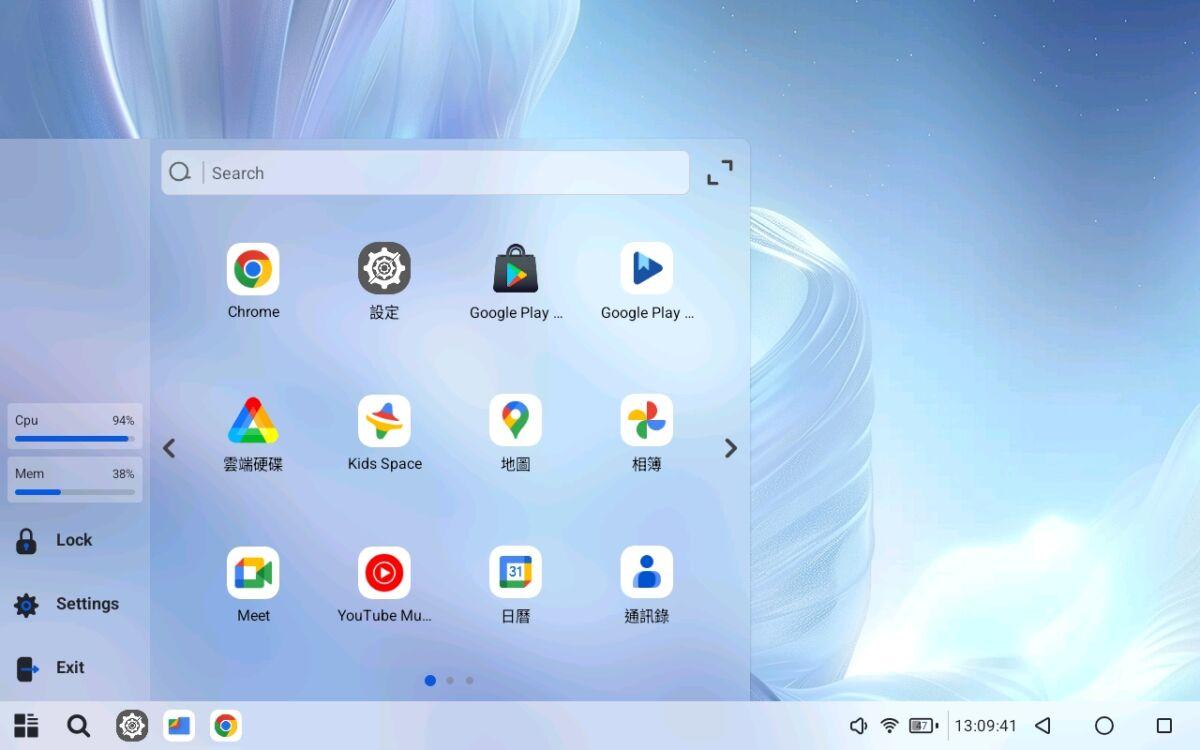Viewport: 1200px width, 750px height.
Task: Click Lock in the side menu
Action: [73, 540]
